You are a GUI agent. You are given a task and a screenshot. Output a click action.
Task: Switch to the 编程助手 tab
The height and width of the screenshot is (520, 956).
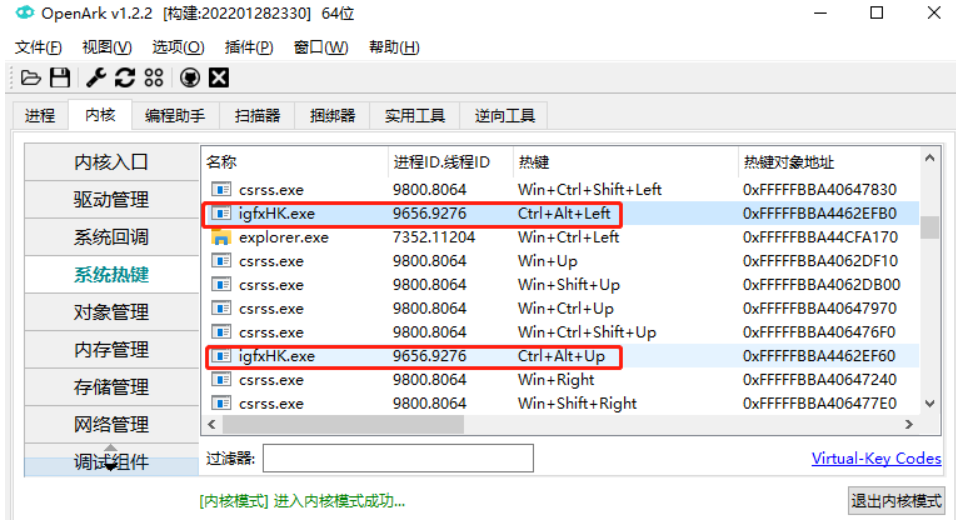pos(175,116)
